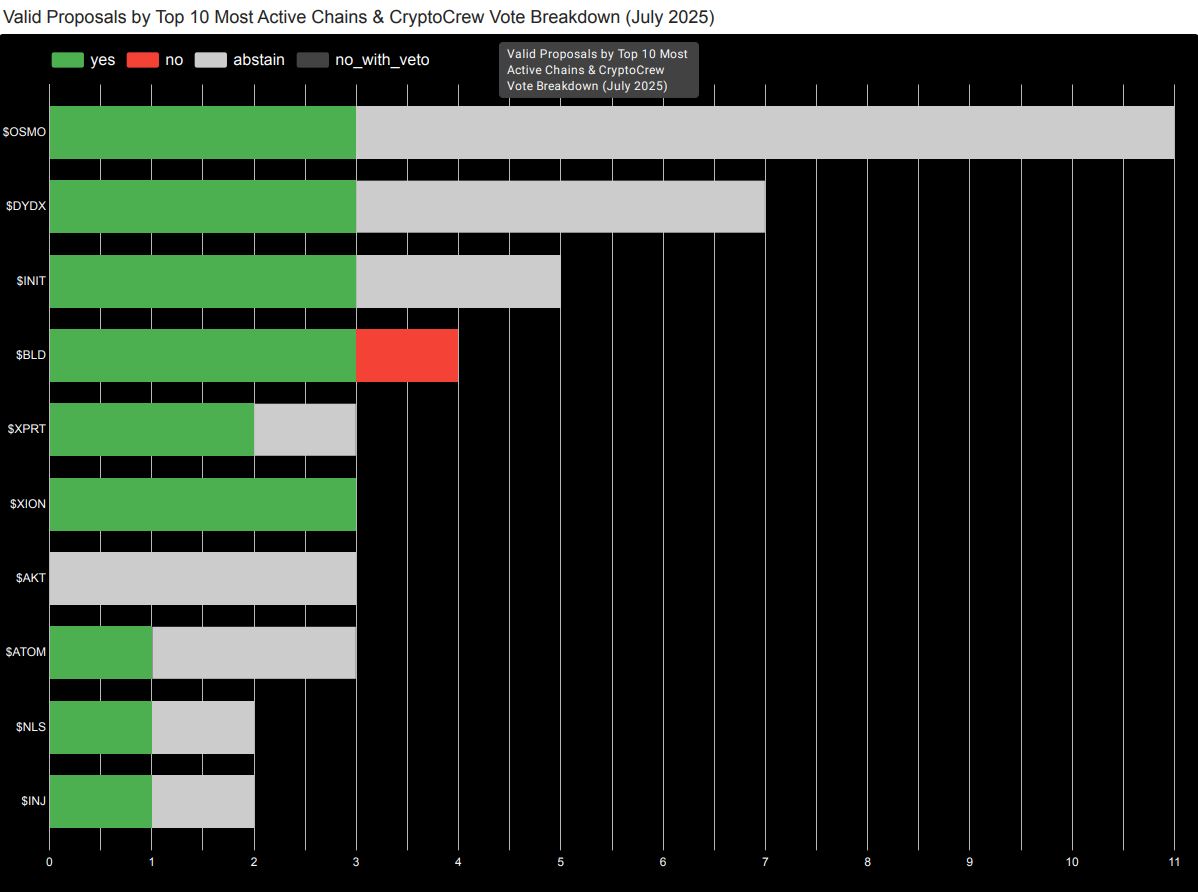
Task: Click the $INIT axis label
Action: click(31, 281)
